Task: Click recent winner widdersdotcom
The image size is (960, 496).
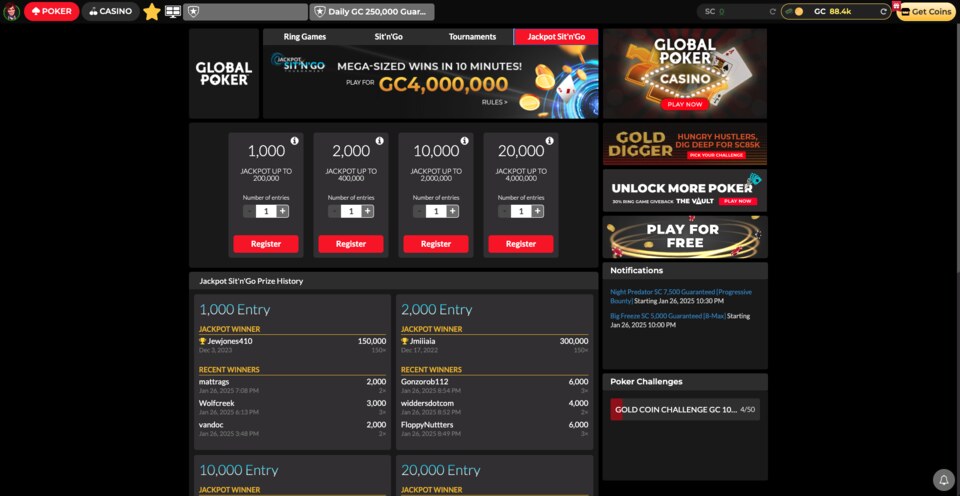Action: coord(427,403)
